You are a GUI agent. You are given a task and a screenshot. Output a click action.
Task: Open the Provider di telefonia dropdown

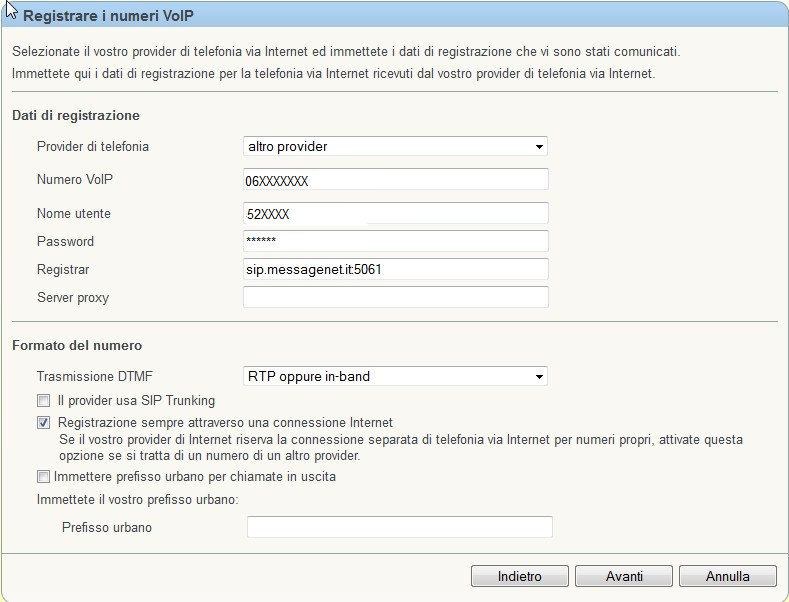coord(395,146)
